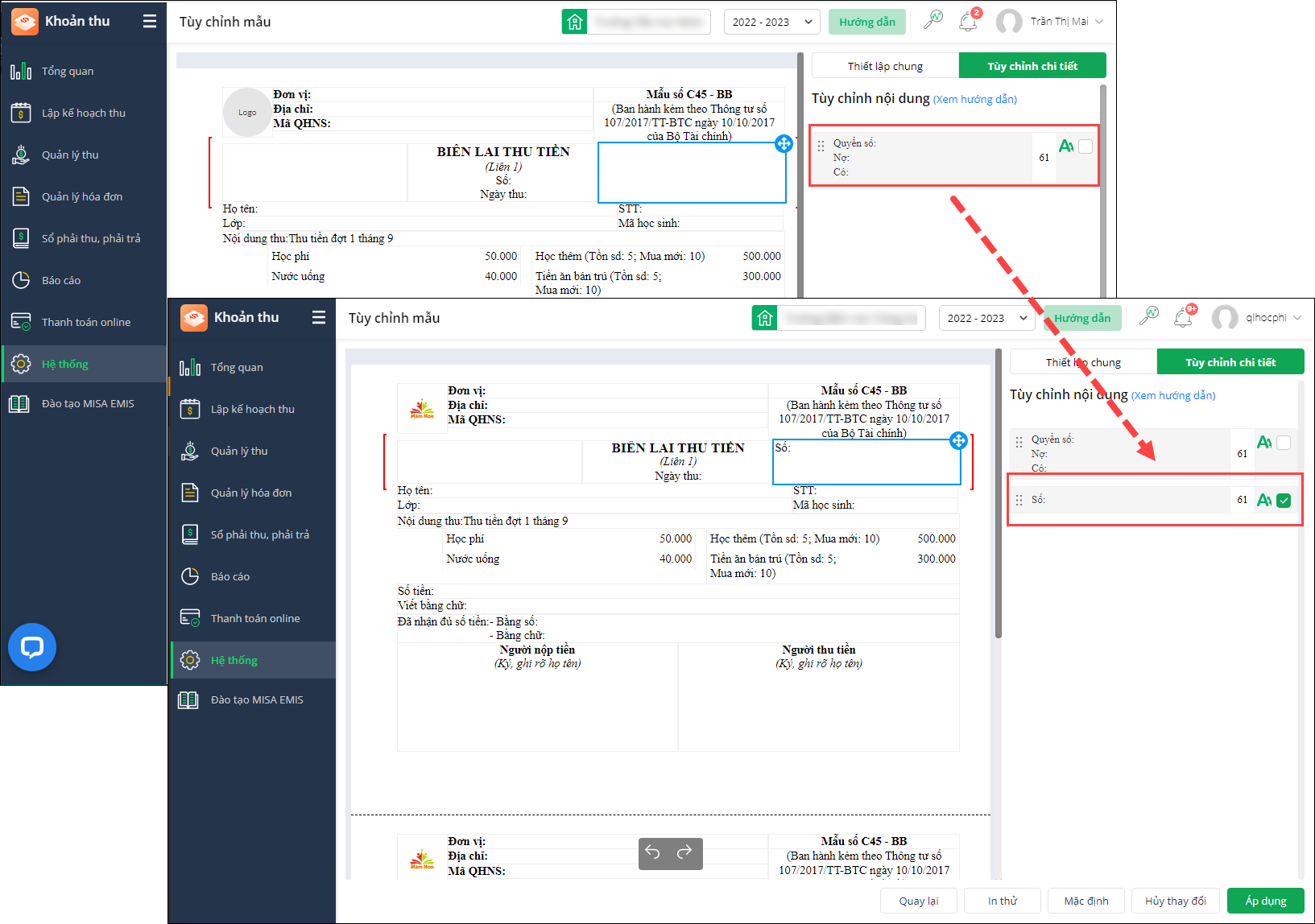This screenshot has height=924, width=1315.
Task: Select Tùy chỉnh chi tiết tab in front window
Action: coord(1230,362)
